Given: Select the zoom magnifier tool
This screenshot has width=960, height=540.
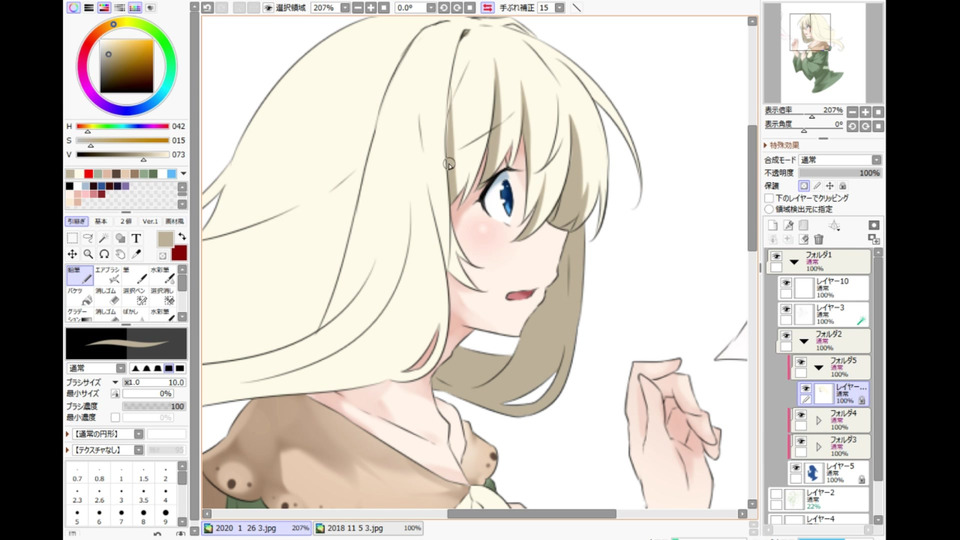Looking at the screenshot, I should click(x=88, y=254).
